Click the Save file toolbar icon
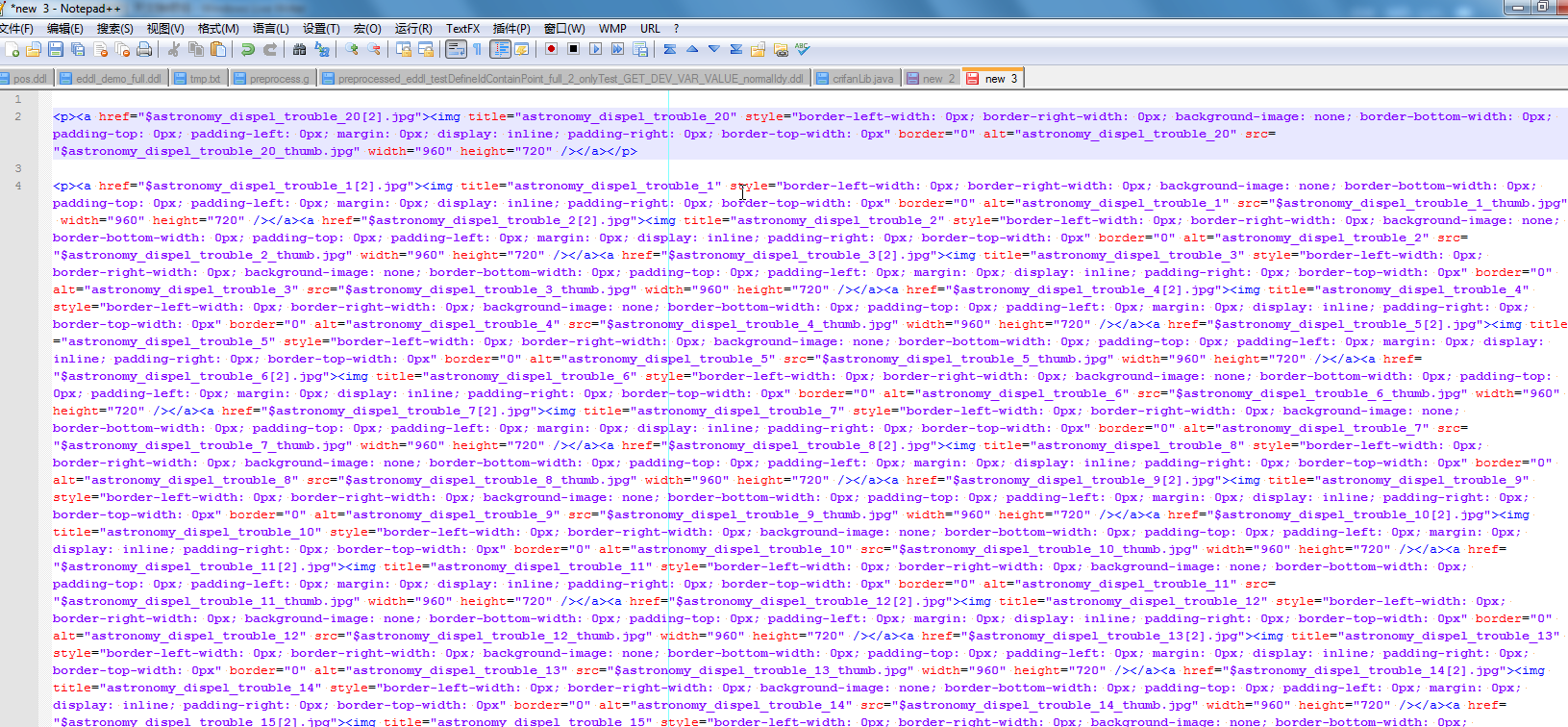Image resolution: width=1568 pixels, height=727 pixels. tap(55, 49)
